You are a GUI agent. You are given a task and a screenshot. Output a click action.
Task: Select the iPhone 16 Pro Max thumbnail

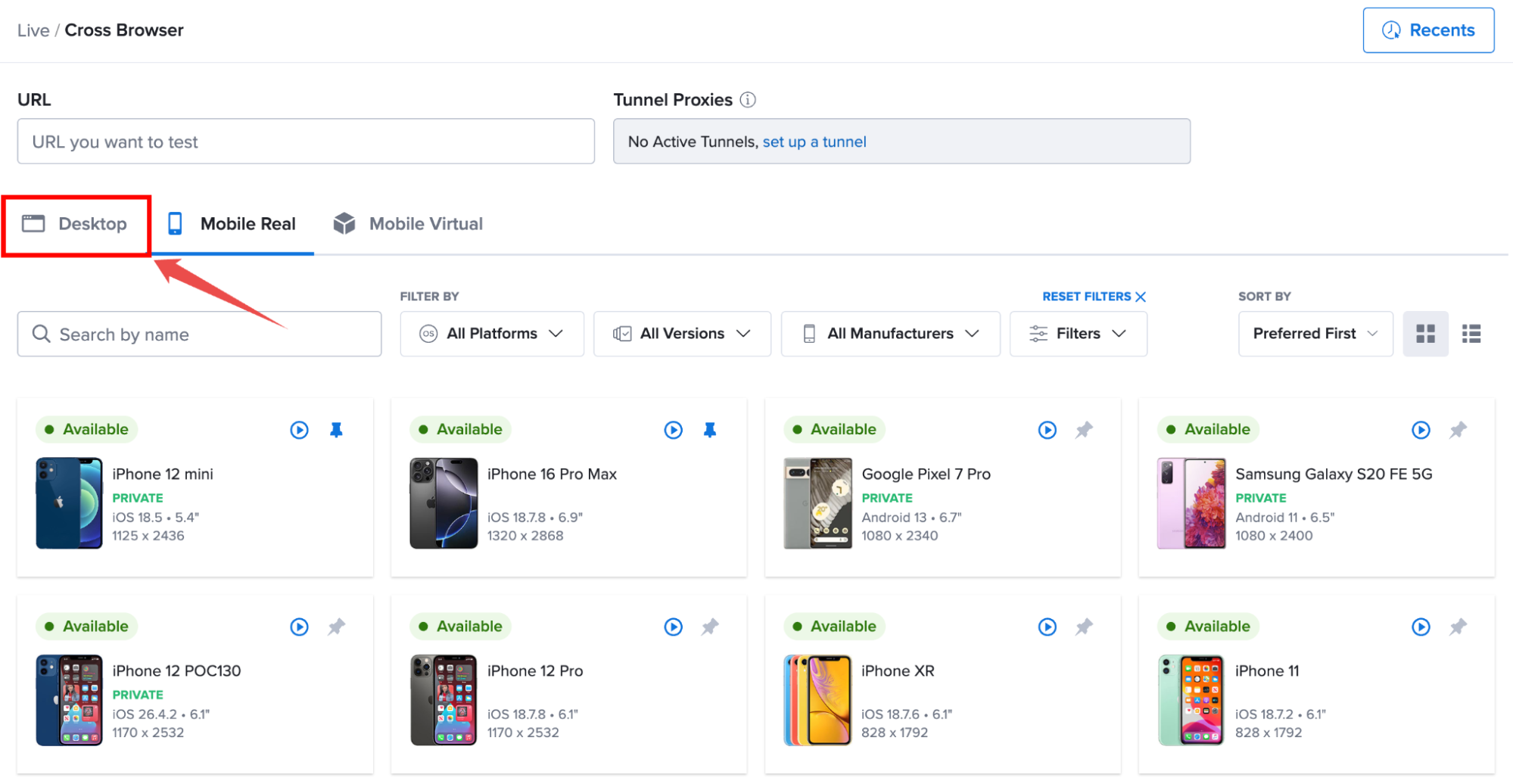(x=444, y=503)
